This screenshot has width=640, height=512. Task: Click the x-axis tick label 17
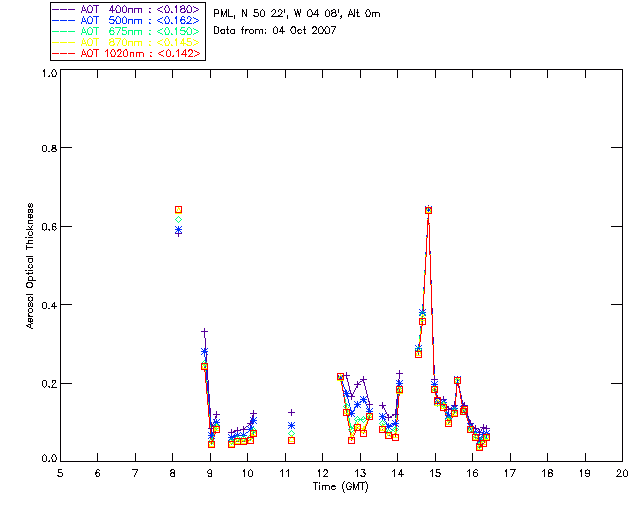pos(510,473)
